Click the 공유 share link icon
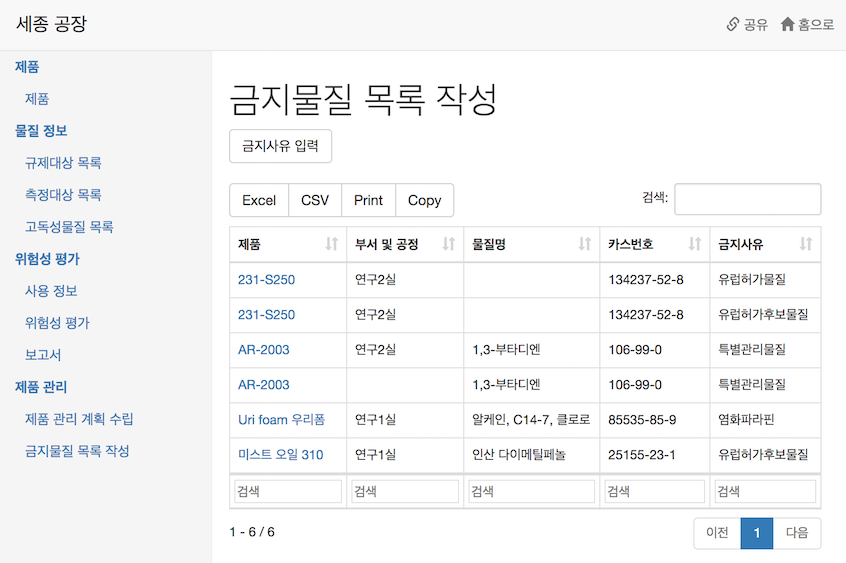The width and height of the screenshot is (846, 563). coord(732,24)
